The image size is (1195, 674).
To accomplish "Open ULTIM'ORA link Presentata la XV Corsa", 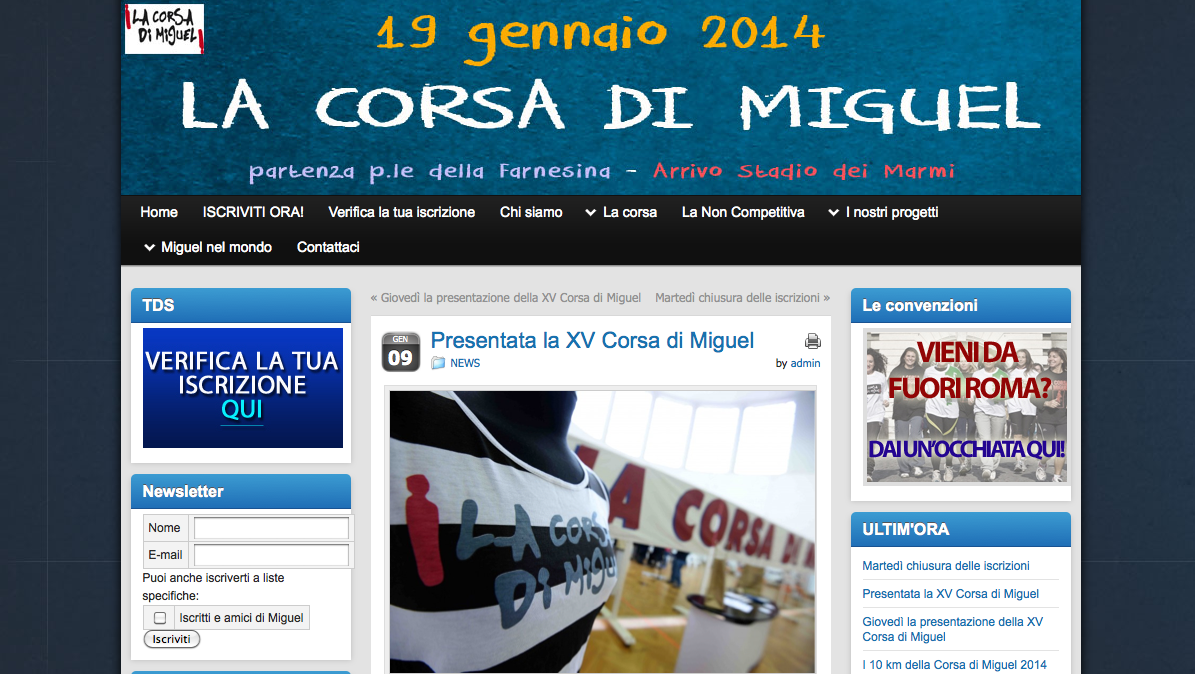I will [950, 594].
